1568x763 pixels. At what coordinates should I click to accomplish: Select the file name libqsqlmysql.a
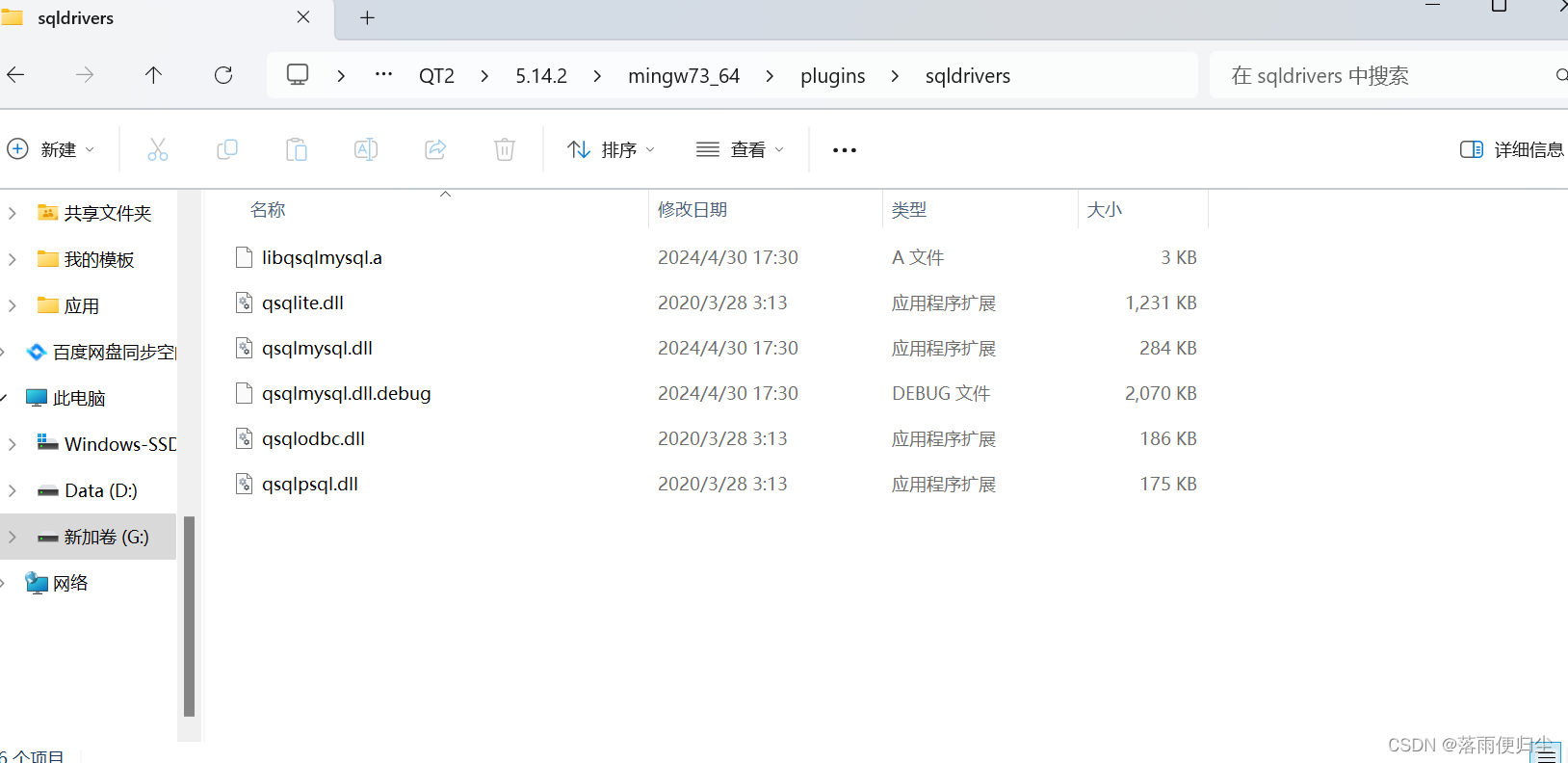click(322, 257)
